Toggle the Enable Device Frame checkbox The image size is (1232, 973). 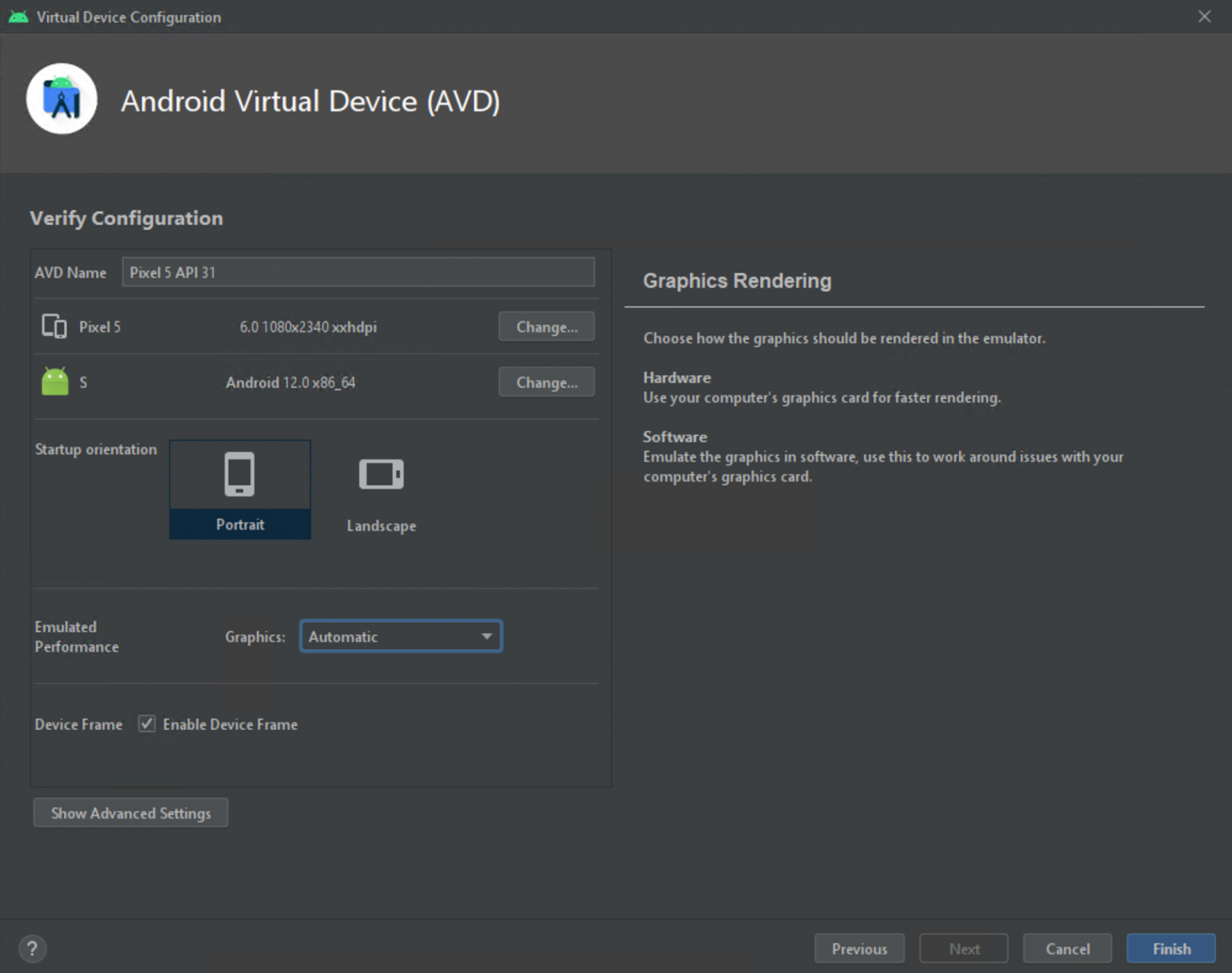[147, 724]
